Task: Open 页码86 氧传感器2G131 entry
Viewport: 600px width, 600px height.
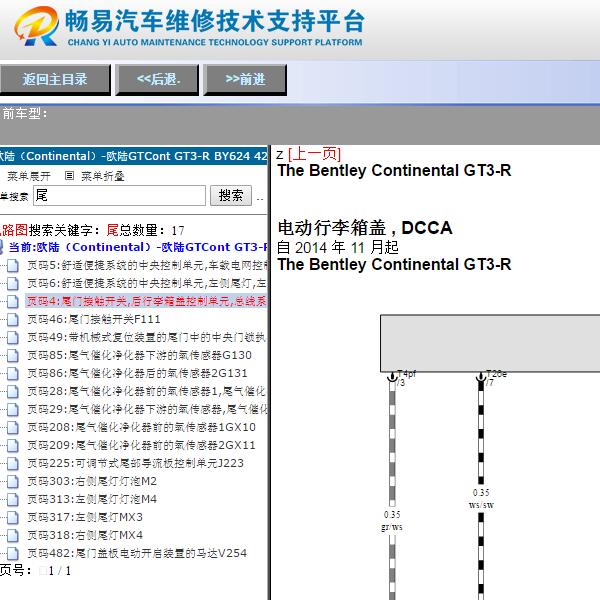Action: (x=137, y=373)
